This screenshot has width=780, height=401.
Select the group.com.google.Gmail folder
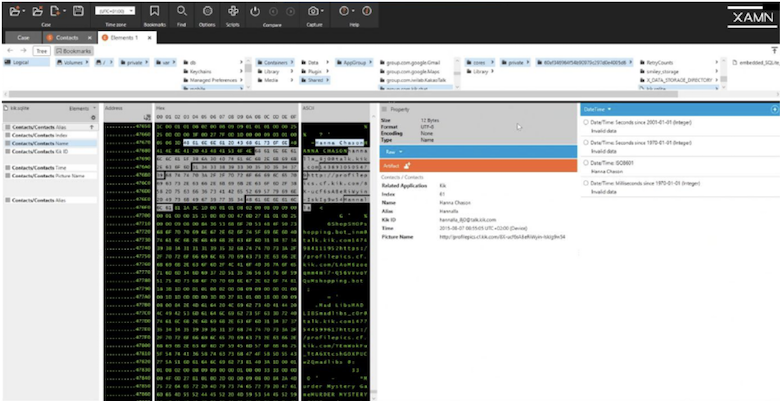412,63
